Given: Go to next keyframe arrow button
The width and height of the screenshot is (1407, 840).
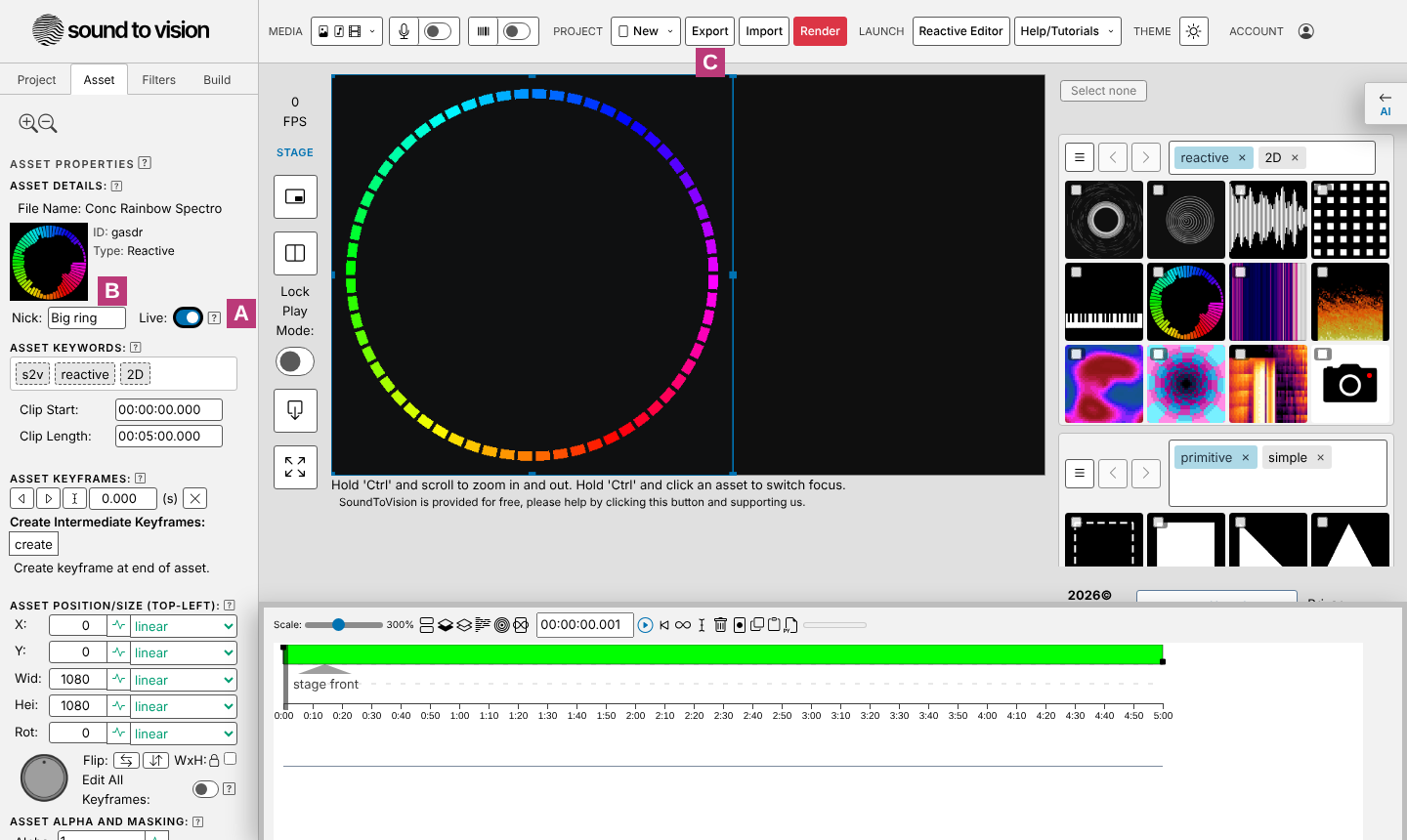Looking at the screenshot, I should click(x=48, y=498).
